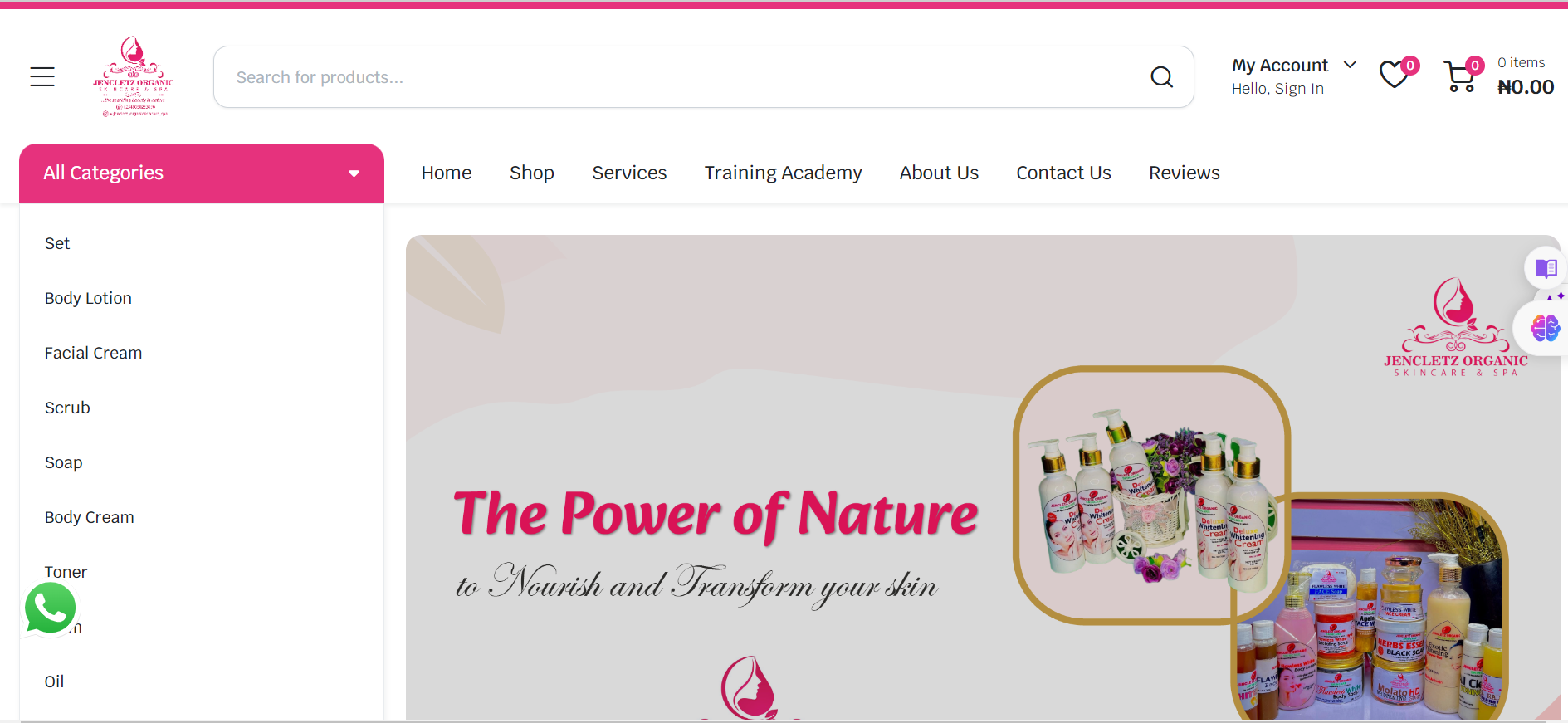Viewport: 1568px width, 723px height.
Task: Open WhatsApp chat icon
Action: coord(51,608)
